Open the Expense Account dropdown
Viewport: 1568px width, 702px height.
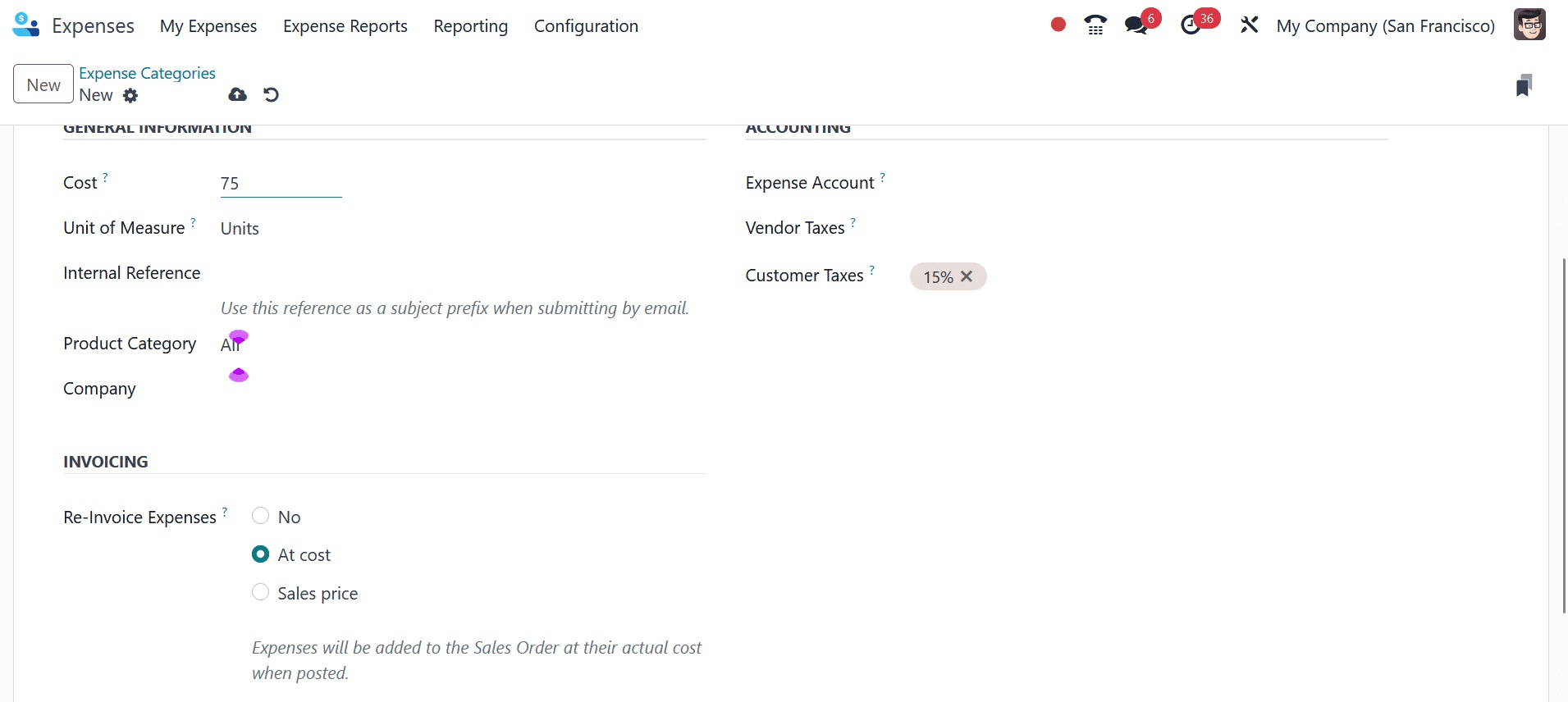pyautogui.click(x=1149, y=184)
